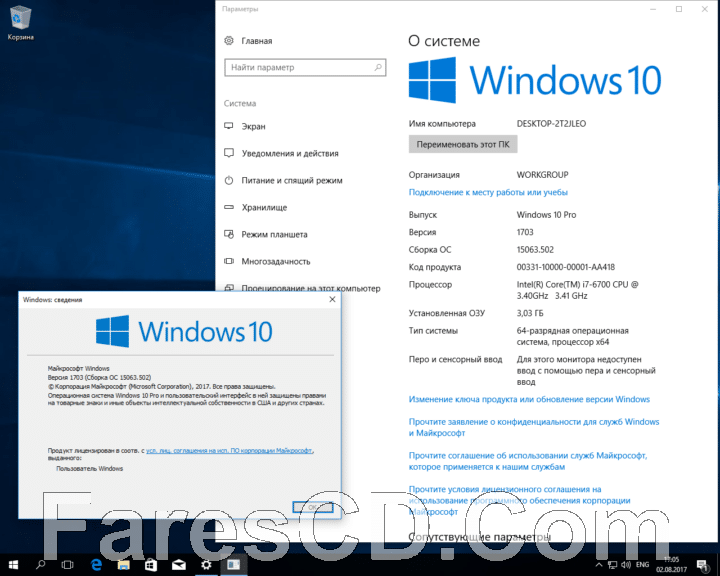Open the Action Center notification icon
This screenshot has width=720, height=576.
tap(703, 565)
